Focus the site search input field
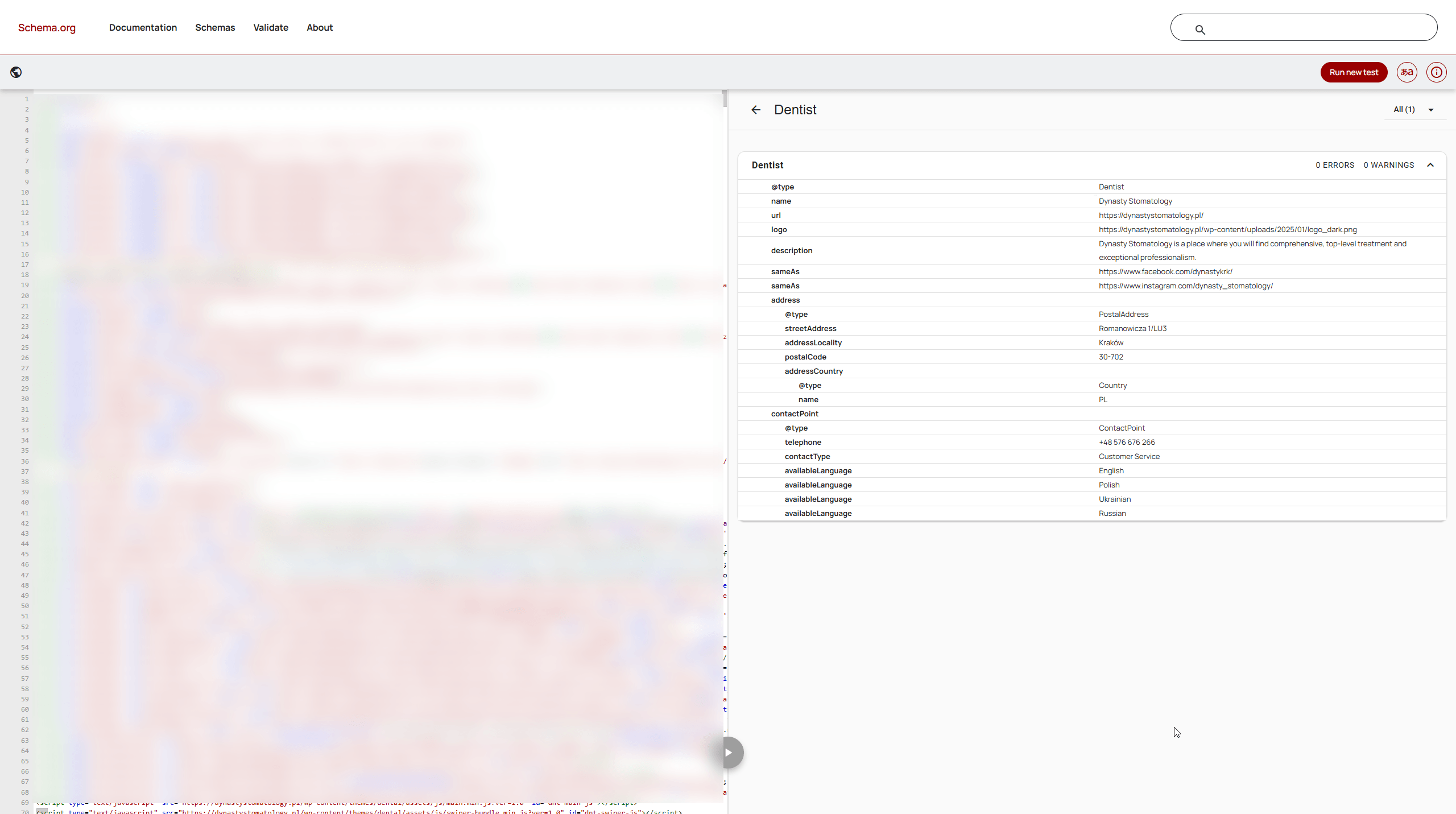The height and width of the screenshot is (814, 1456). pos(1304,27)
